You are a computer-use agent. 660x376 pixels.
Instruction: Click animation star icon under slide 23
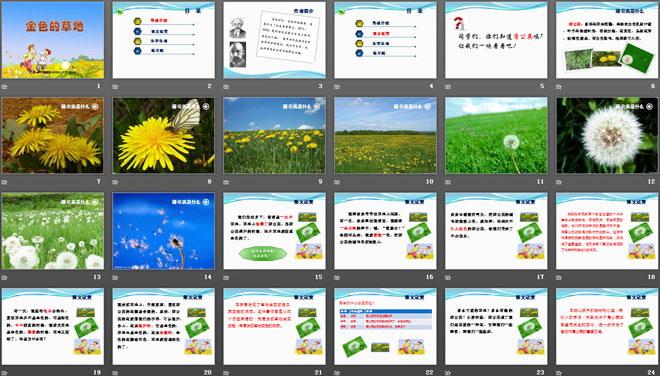click(448, 373)
